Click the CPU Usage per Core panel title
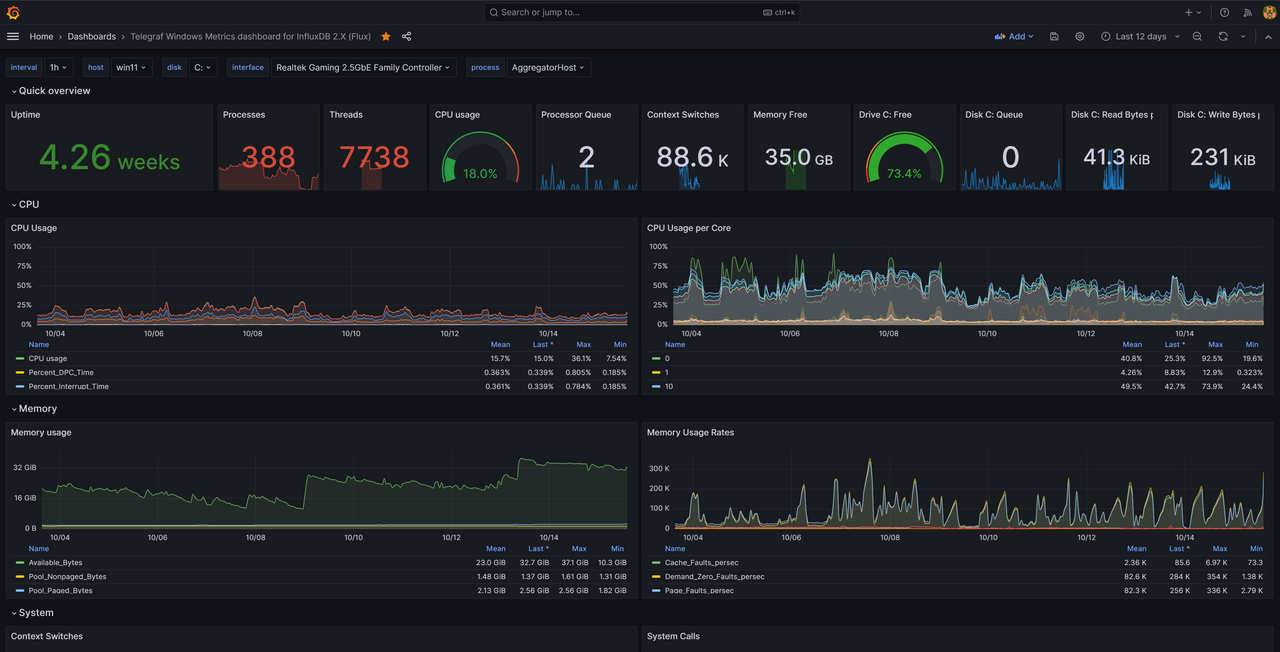 click(x=689, y=228)
